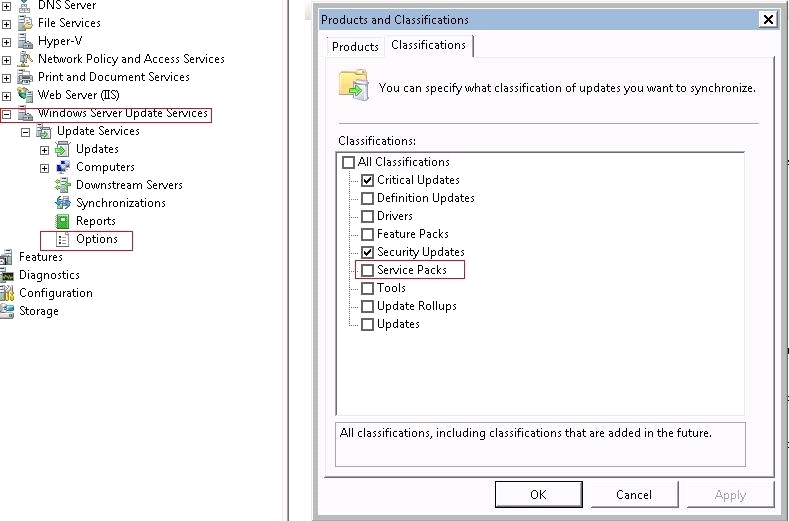Click the Diagnostics icon

click(6, 275)
